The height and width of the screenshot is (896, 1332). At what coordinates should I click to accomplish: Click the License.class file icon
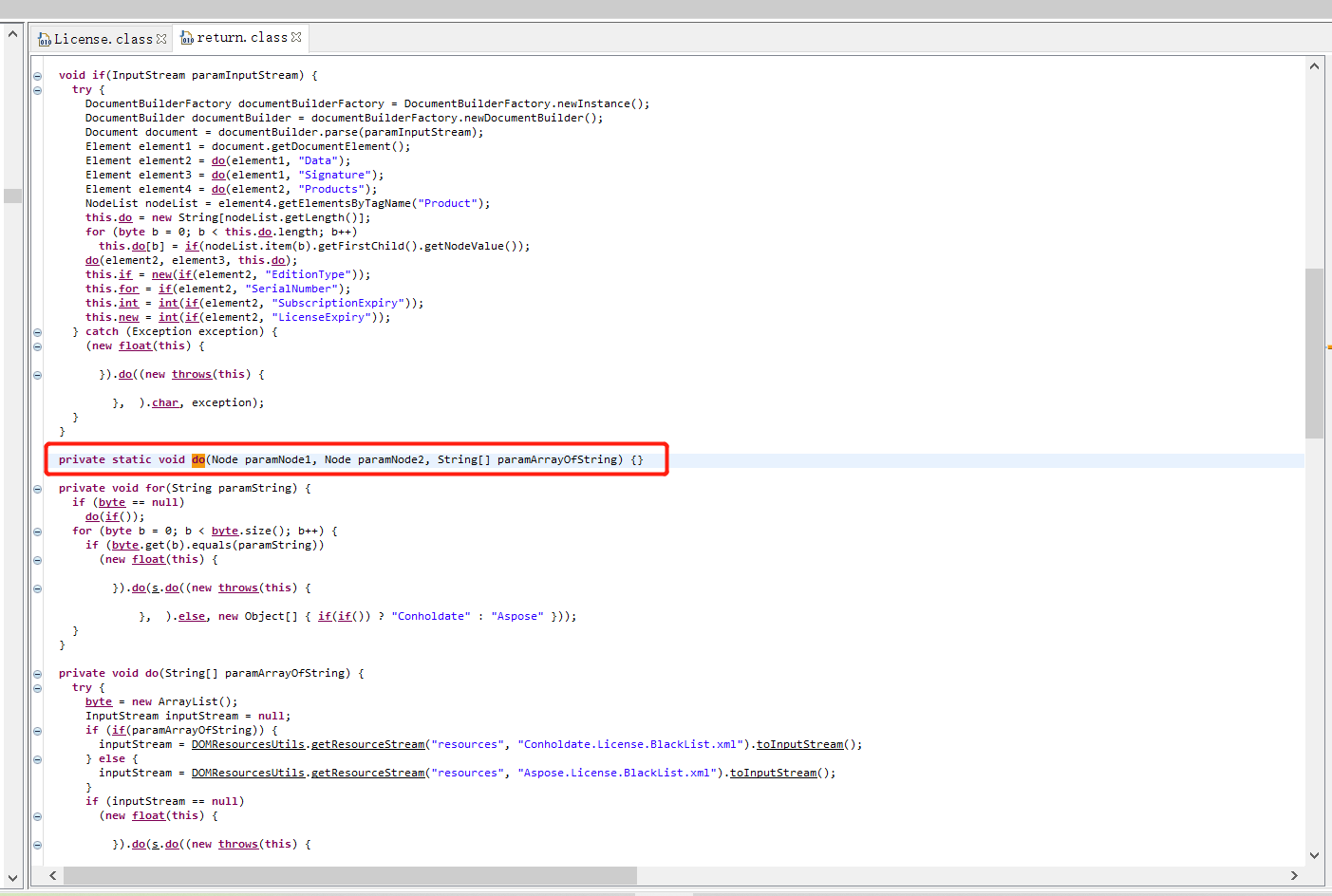tap(44, 39)
